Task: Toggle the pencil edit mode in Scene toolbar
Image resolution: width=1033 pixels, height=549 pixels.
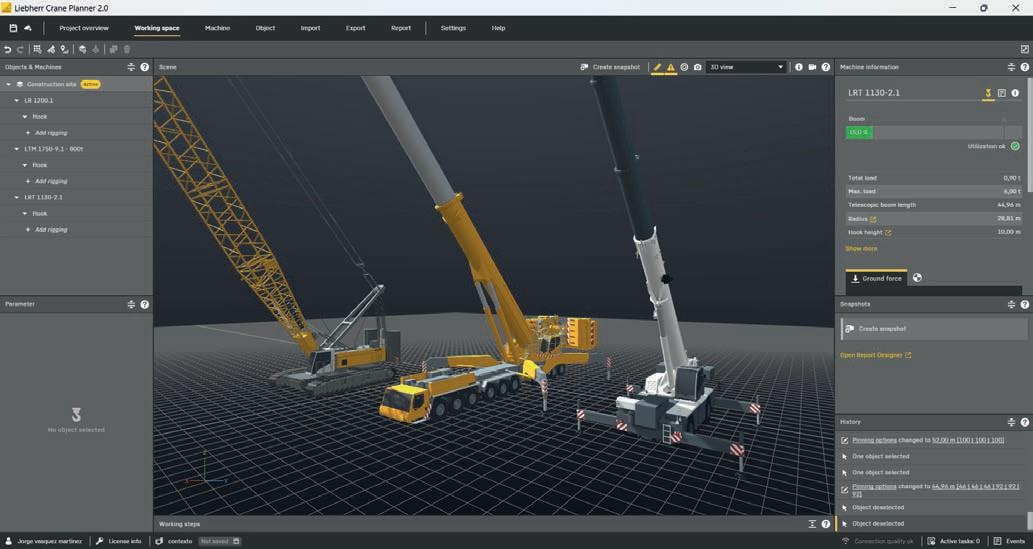Action: (x=657, y=67)
